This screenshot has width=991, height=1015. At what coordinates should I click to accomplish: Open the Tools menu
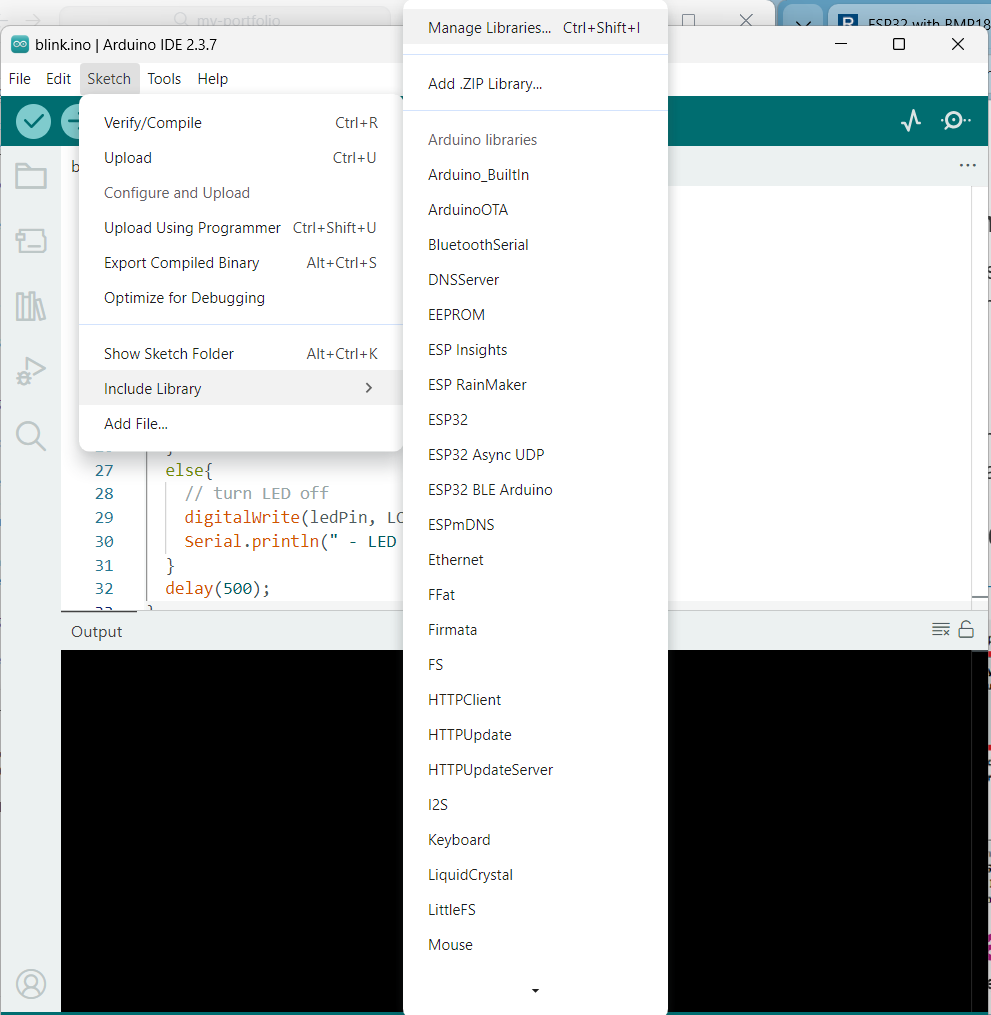164,79
